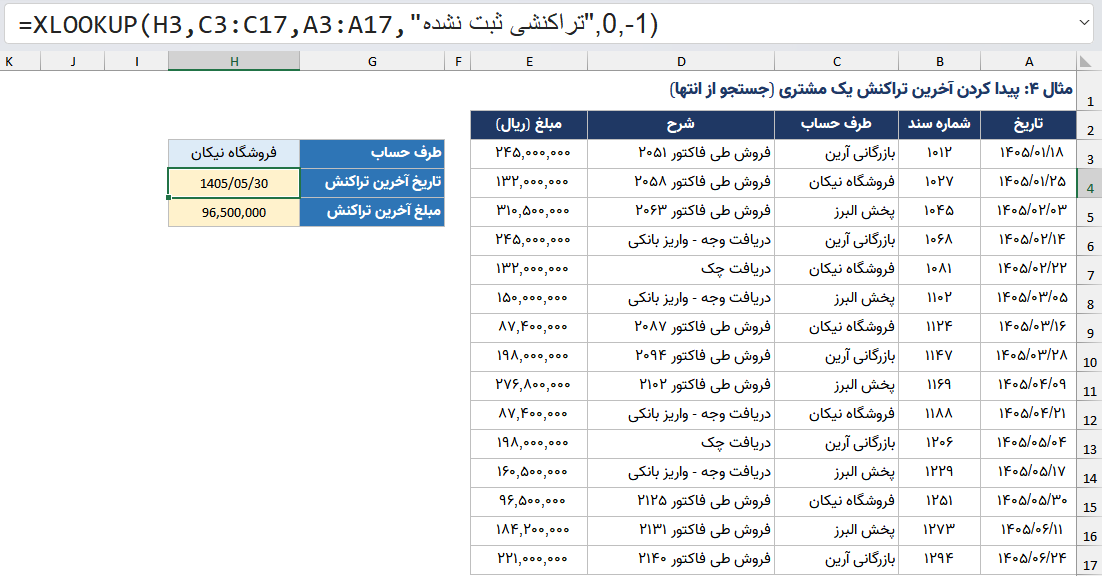1102x576 pixels.
Task: Select amount ۱۶۰,۵۰۰,۰۰۰
Action: point(529,473)
